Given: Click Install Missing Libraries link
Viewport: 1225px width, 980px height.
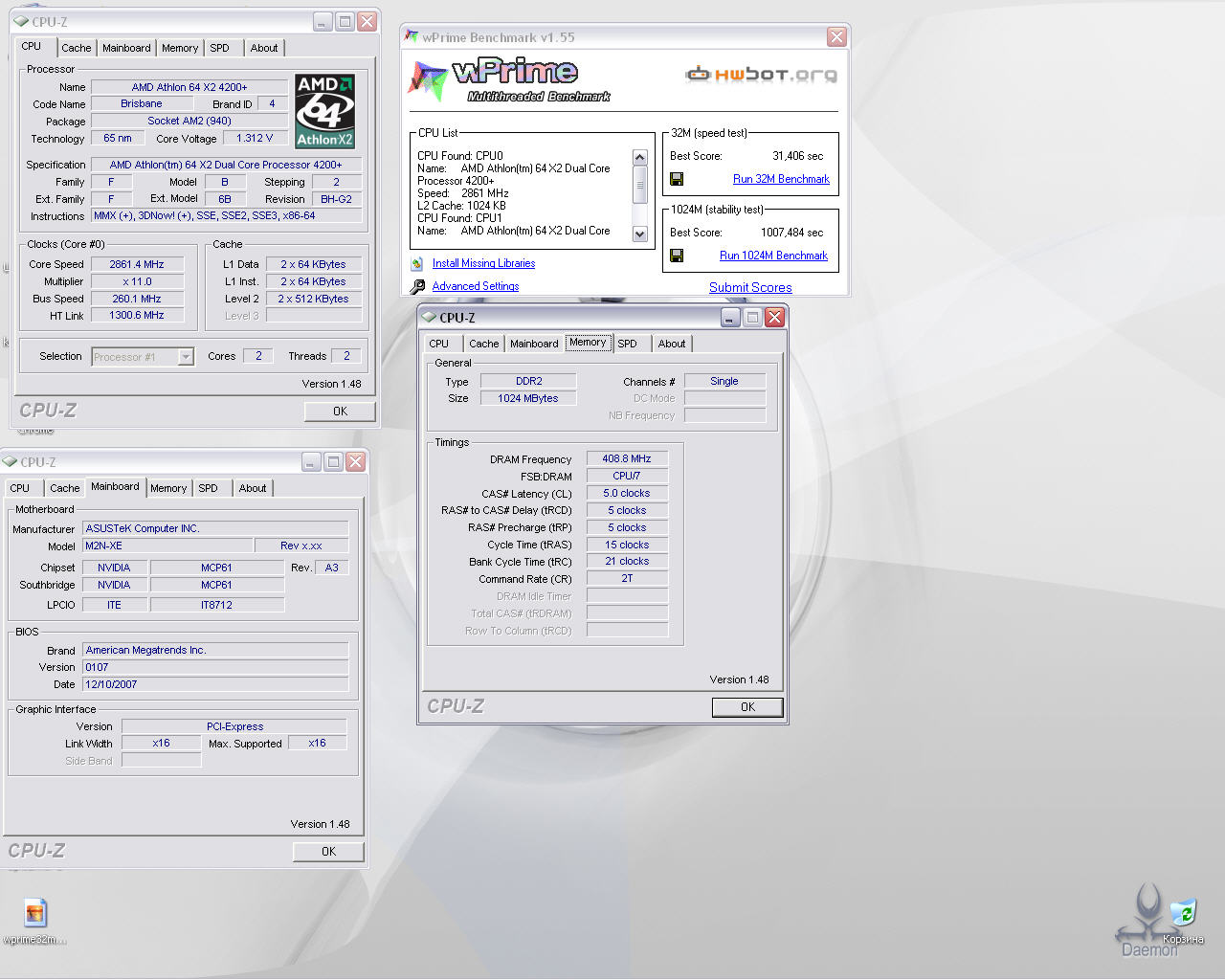Looking at the screenshot, I should [483, 263].
